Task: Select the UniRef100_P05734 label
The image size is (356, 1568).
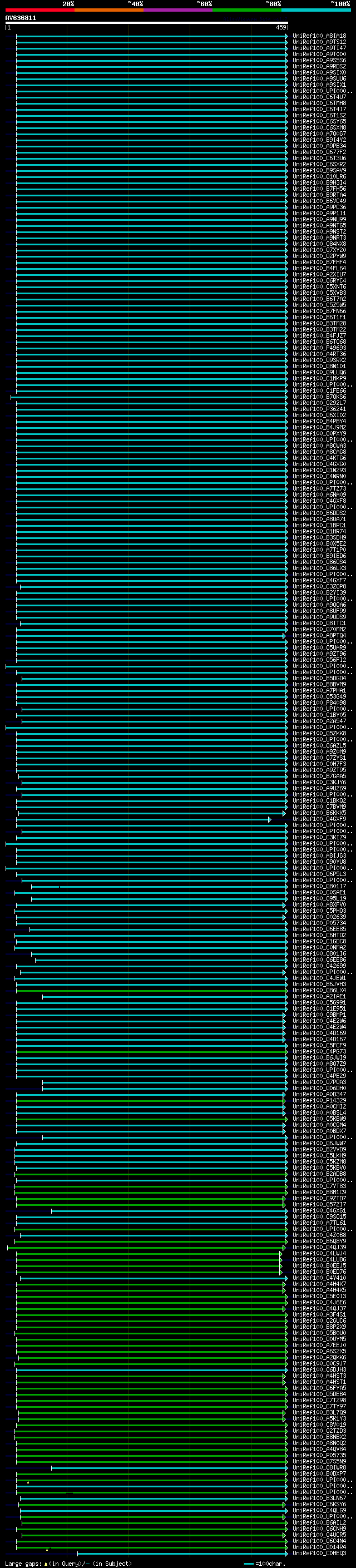Action: coord(319,923)
